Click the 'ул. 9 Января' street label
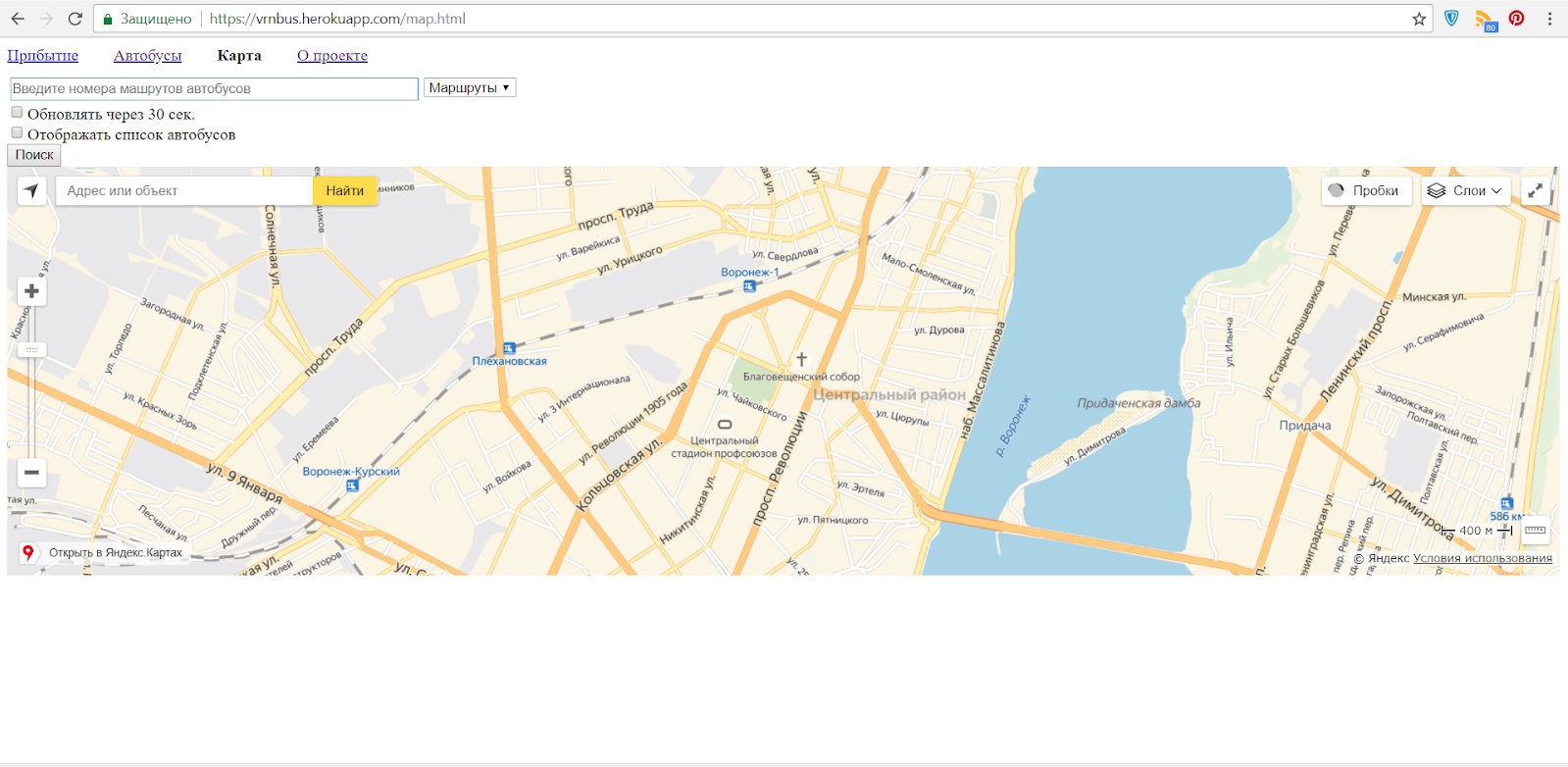 (x=244, y=483)
